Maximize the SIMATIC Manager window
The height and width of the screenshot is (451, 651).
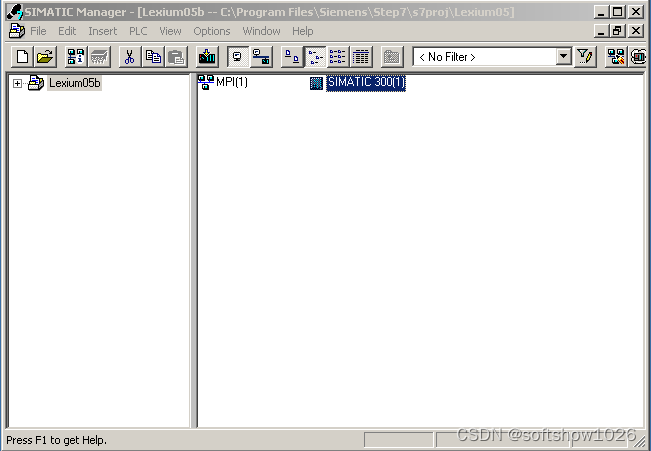click(617, 12)
